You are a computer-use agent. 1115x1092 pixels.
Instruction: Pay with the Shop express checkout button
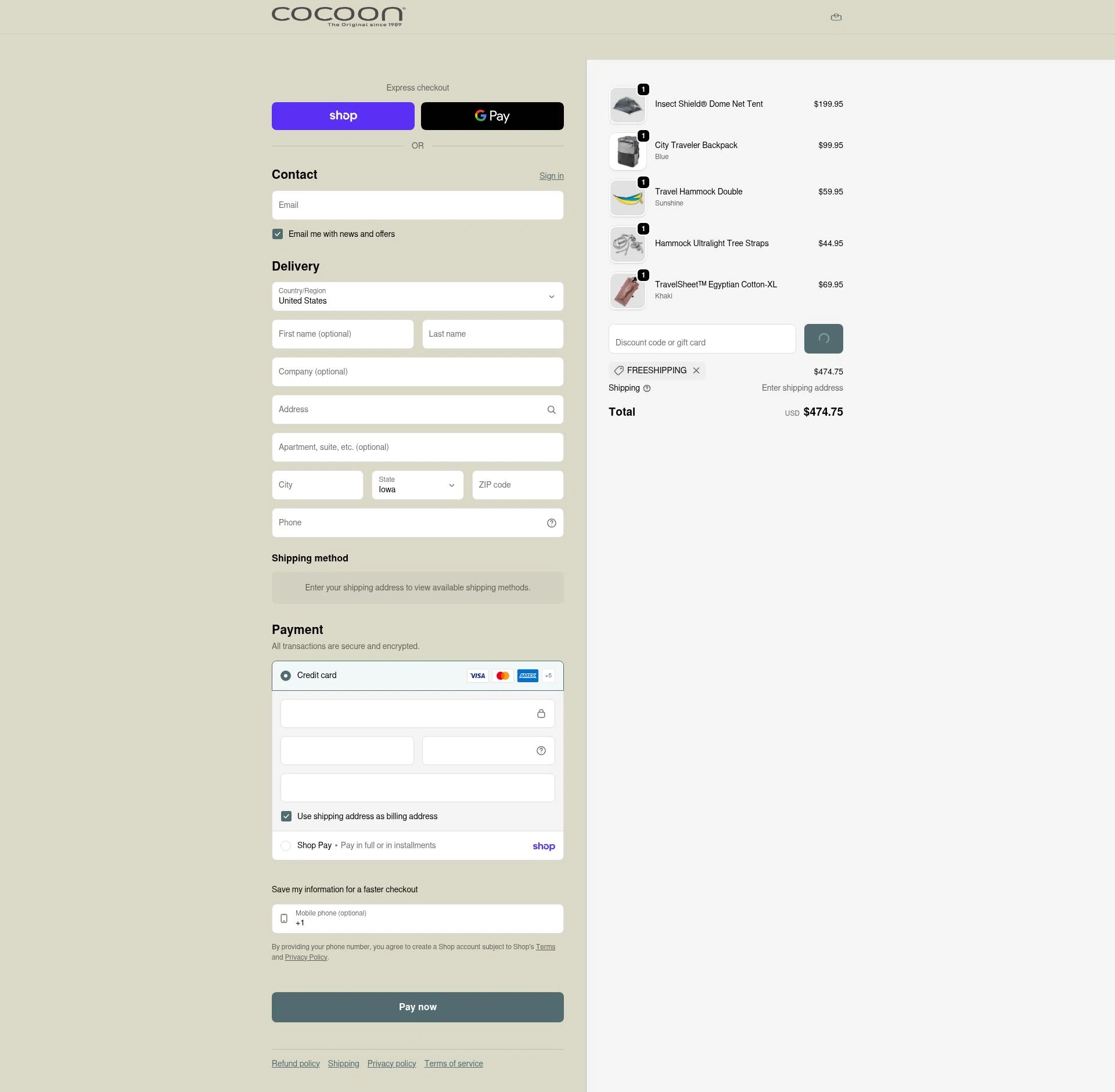(x=343, y=116)
